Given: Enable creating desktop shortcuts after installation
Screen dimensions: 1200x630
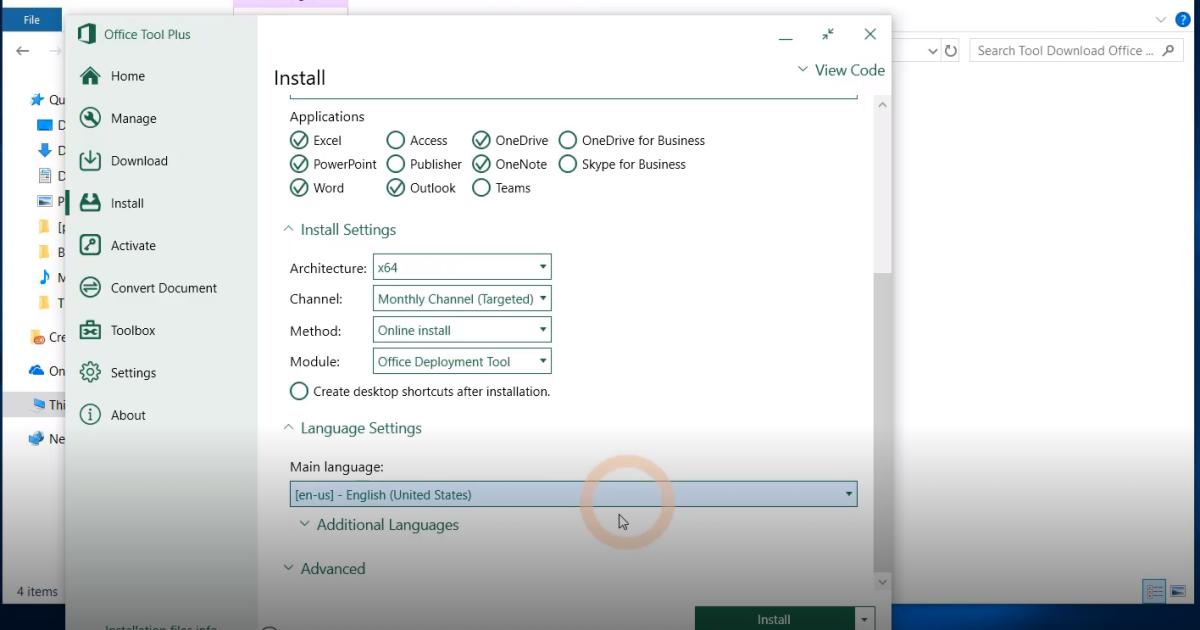Looking at the screenshot, I should [x=299, y=391].
